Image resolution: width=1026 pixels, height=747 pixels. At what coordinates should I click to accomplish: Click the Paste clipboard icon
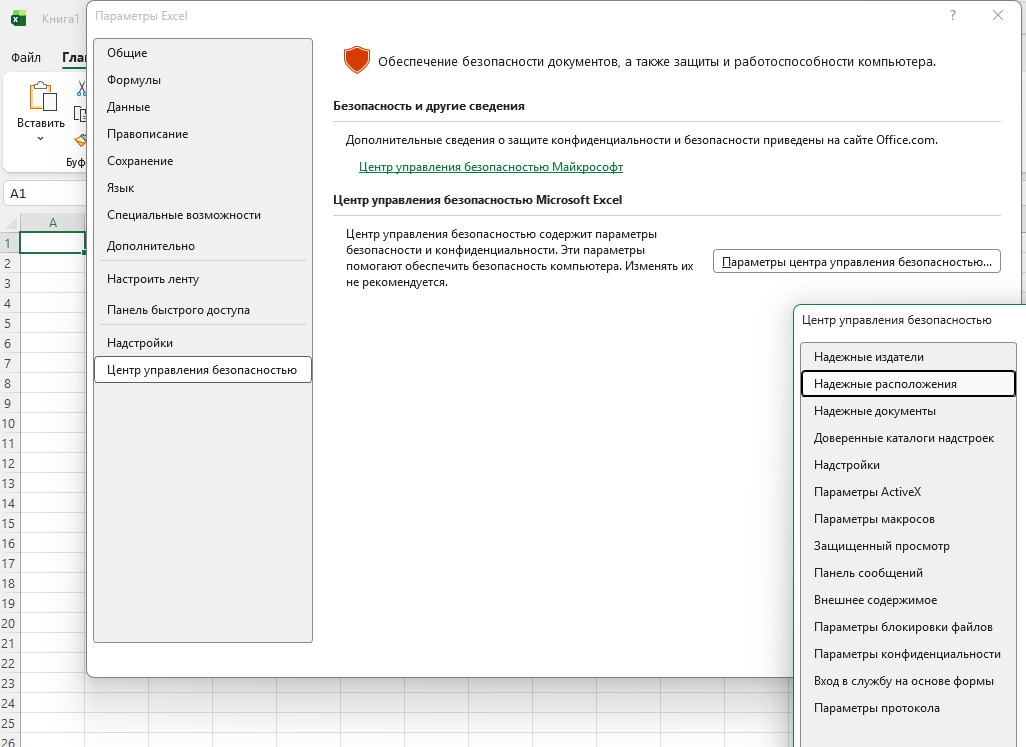click(42, 97)
